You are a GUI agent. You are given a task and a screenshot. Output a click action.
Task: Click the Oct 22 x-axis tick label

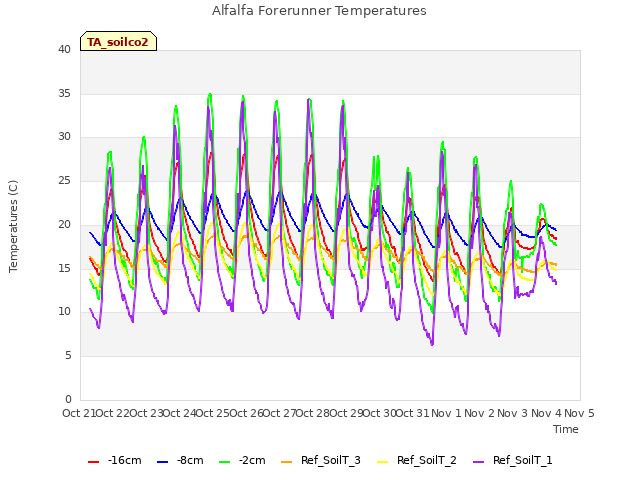tap(112, 413)
